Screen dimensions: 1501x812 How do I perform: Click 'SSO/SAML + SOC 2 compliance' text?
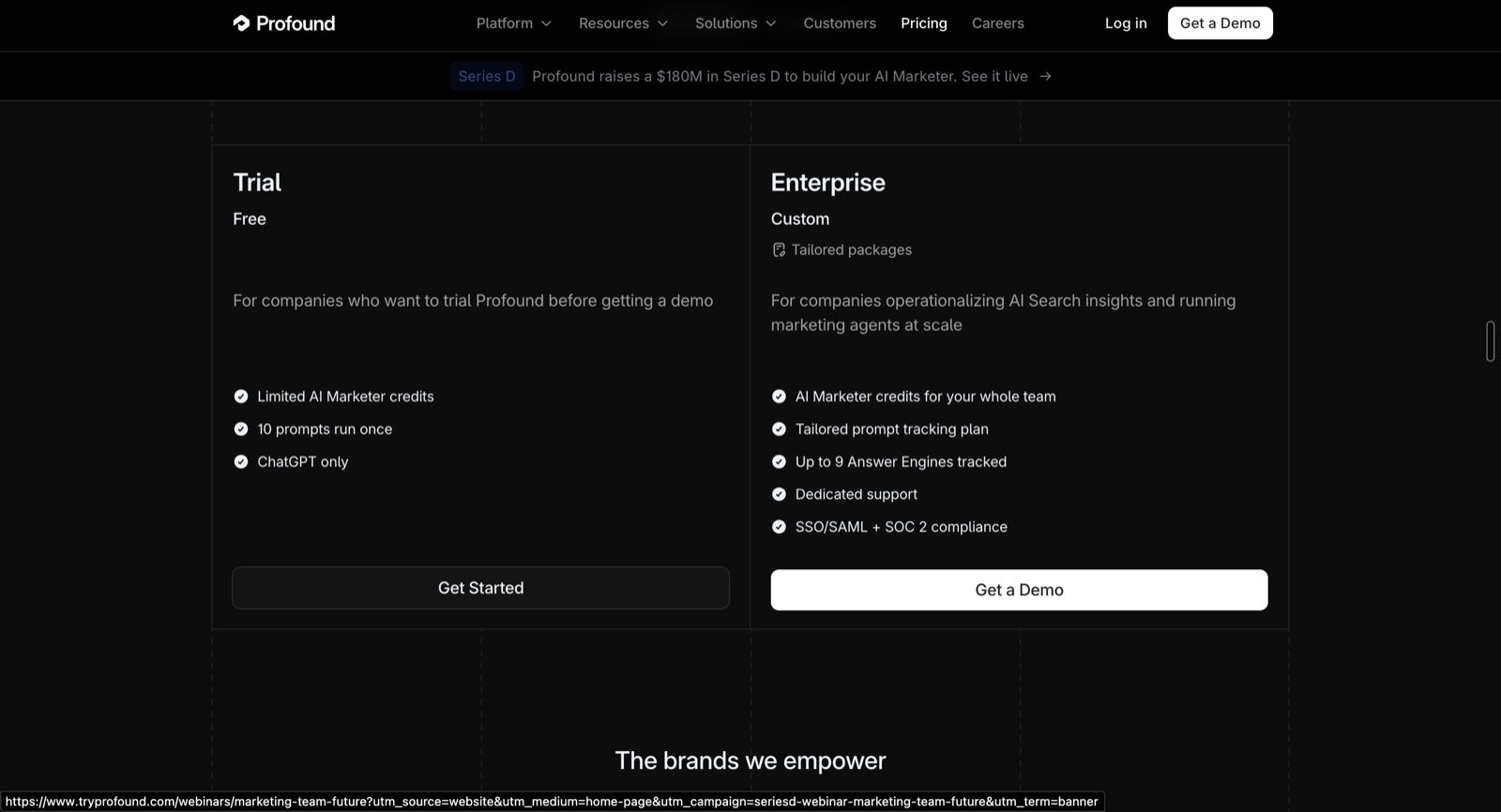902,527
